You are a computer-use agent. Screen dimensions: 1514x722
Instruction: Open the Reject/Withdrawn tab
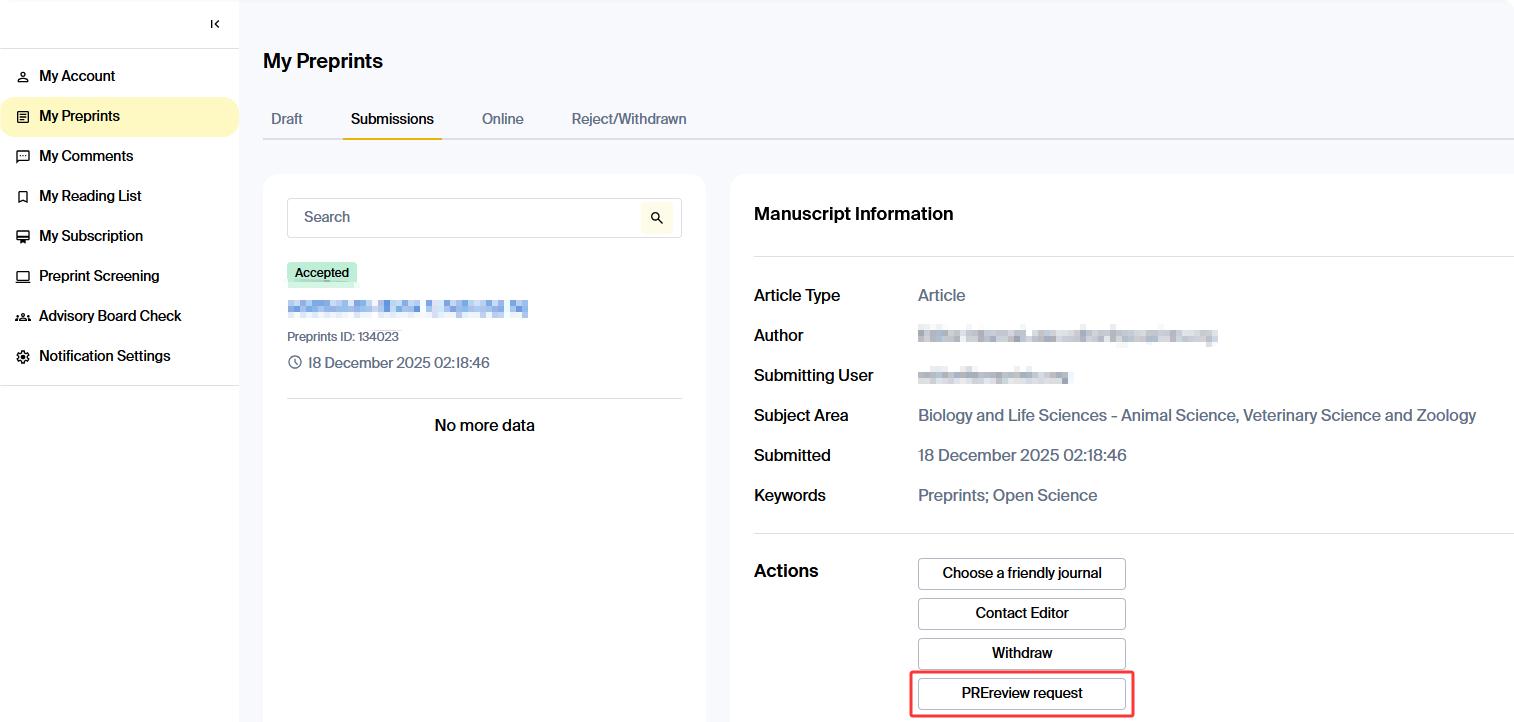pos(629,119)
